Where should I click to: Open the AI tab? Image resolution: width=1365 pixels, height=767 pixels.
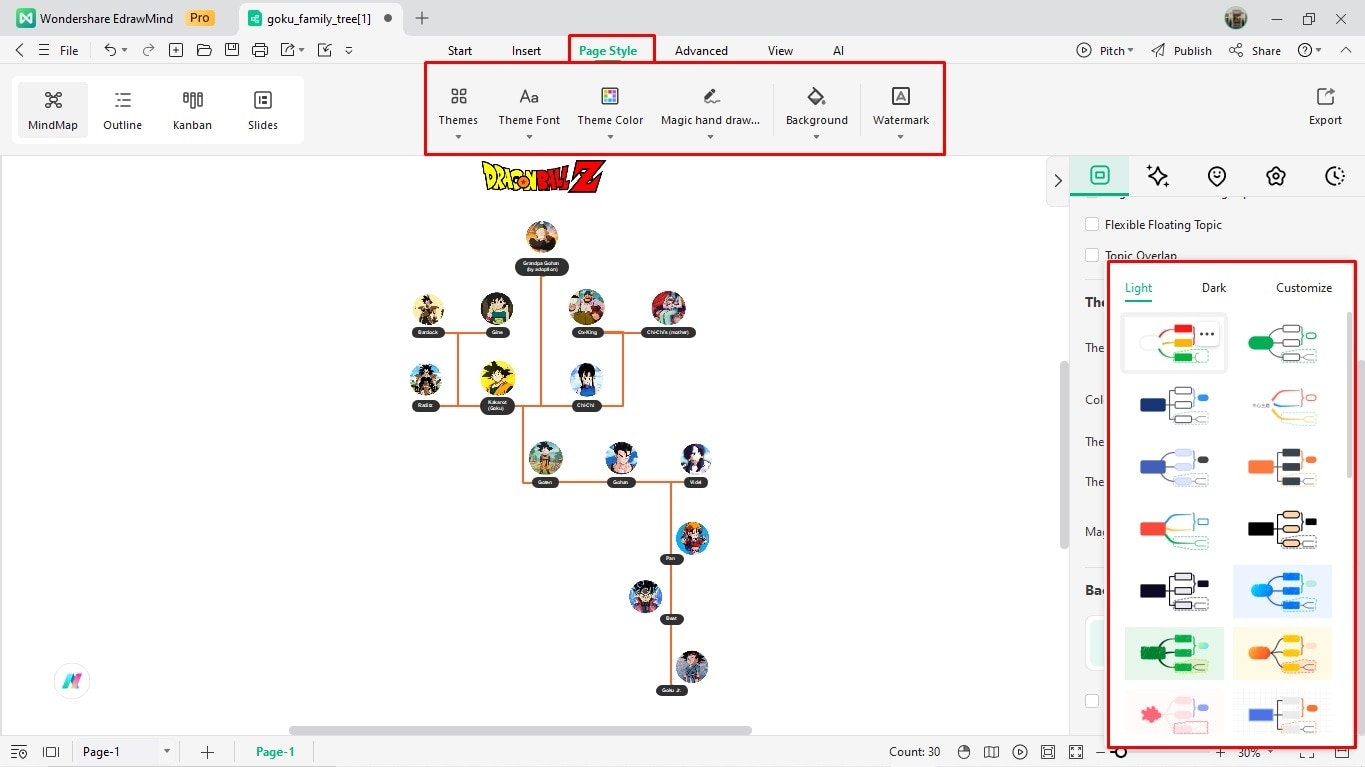[838, 51]
